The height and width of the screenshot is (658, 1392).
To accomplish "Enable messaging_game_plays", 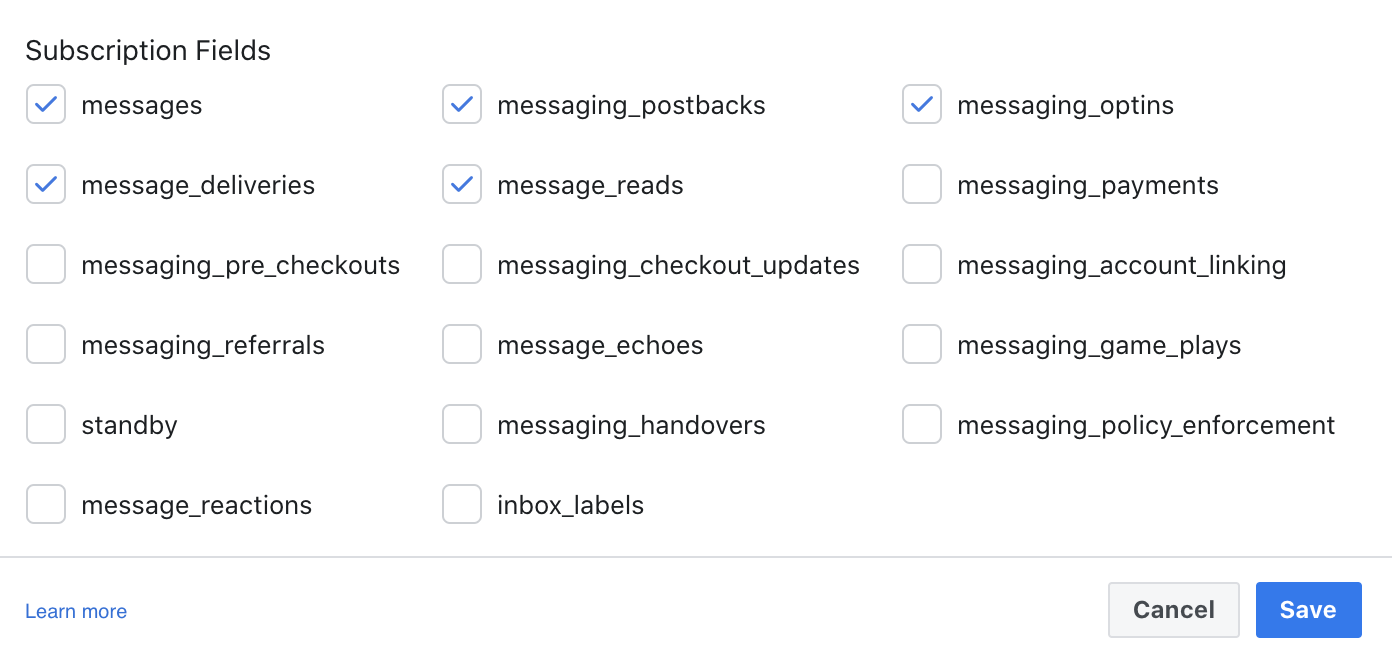I will pyautogui.click(x=922, y=344).
